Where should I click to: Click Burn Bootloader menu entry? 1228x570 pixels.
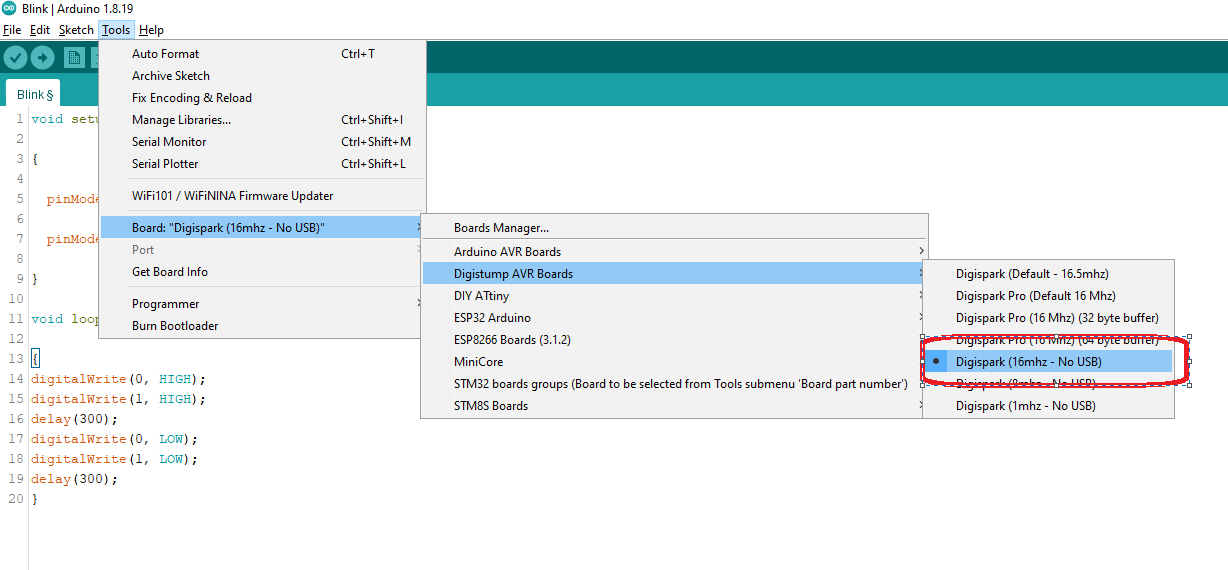coord(263,326)
